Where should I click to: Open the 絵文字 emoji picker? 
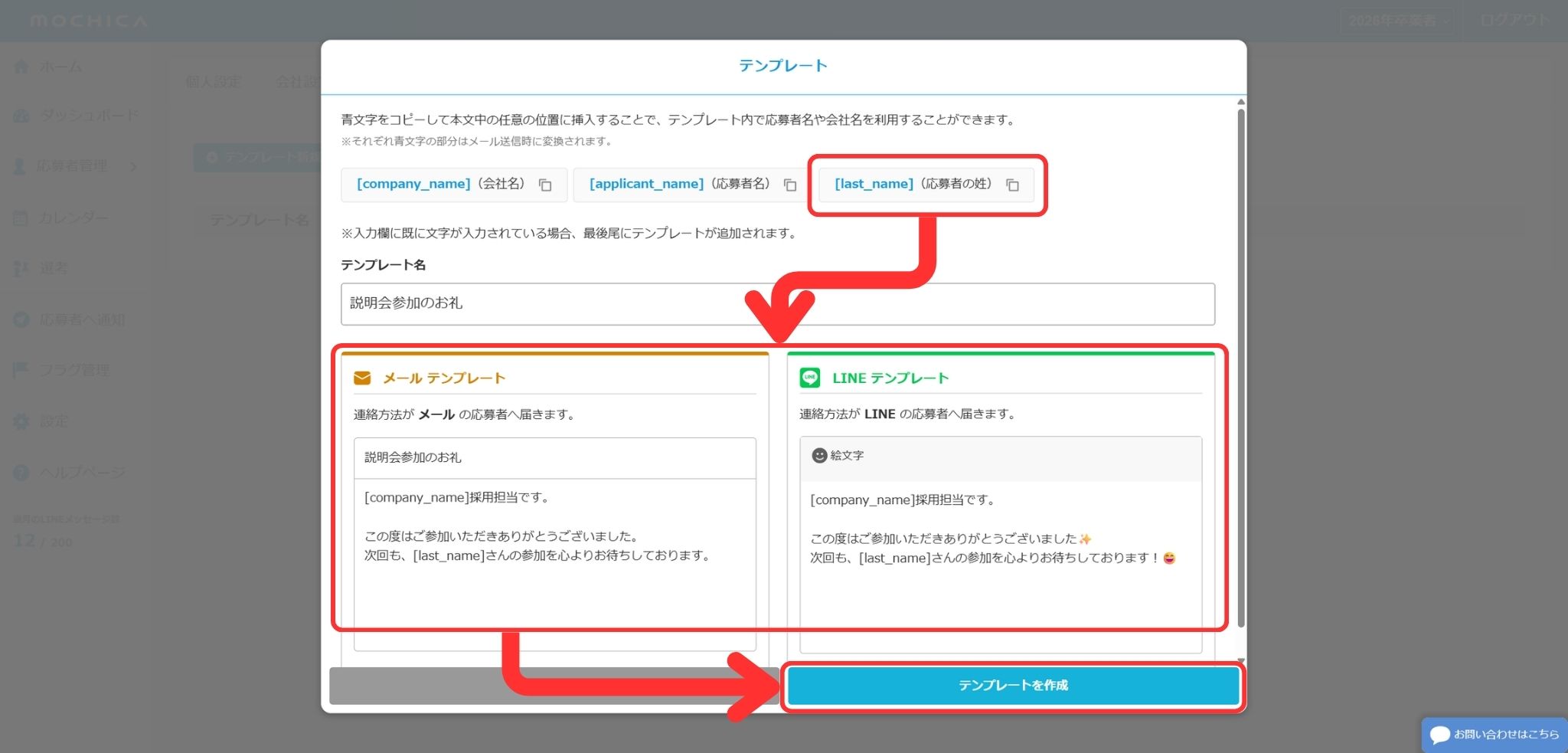(838, 456)
